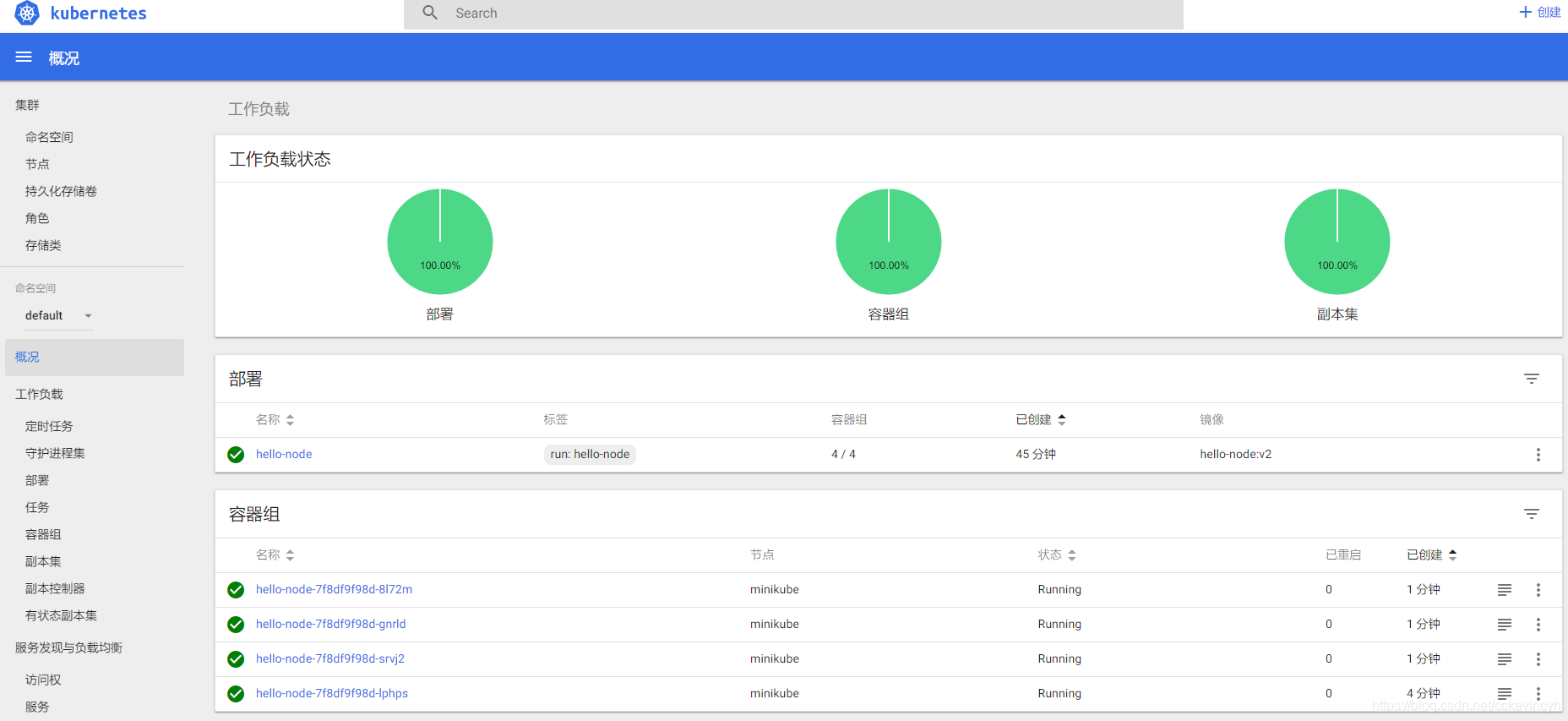Focus the Search input field
The height and width of the screenshot is (721, 1568).
click(x=793, y=14)
